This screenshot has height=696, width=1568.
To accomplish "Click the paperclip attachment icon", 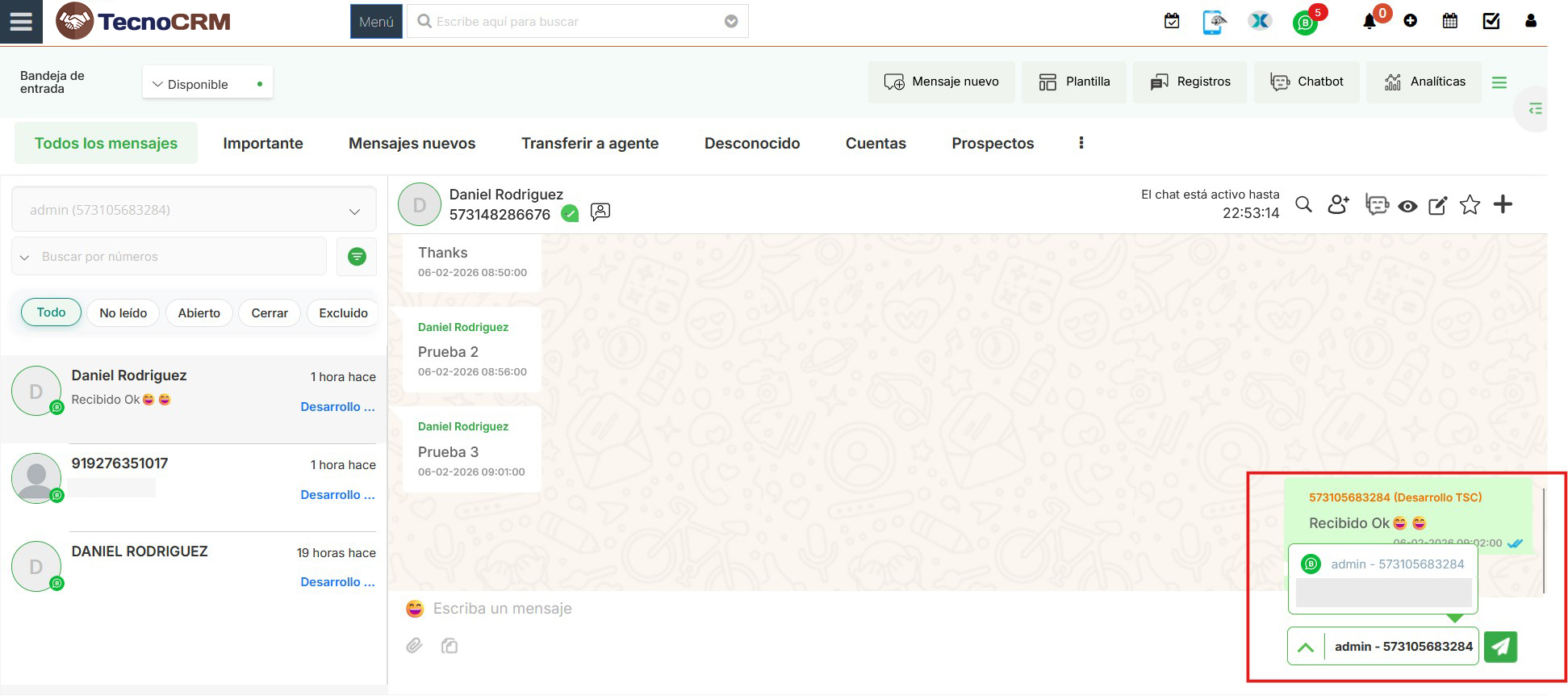I will tap(414, 646).
